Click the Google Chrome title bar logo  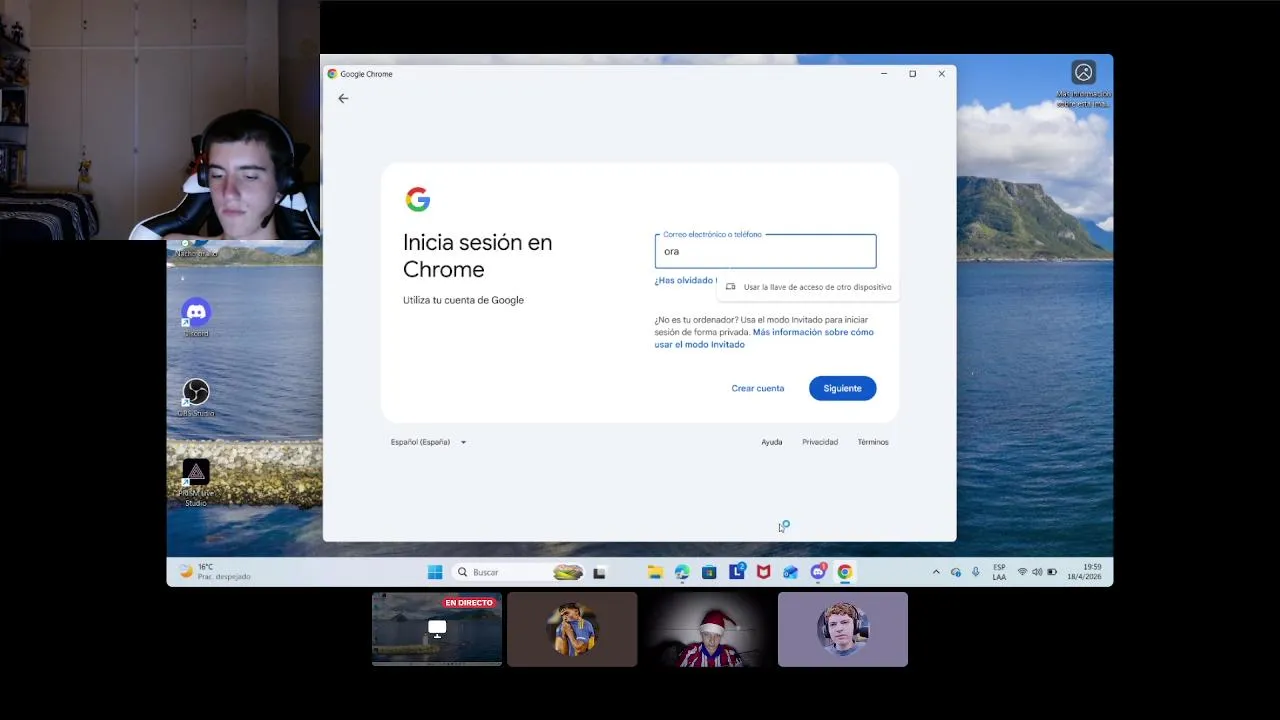point(332,74)
